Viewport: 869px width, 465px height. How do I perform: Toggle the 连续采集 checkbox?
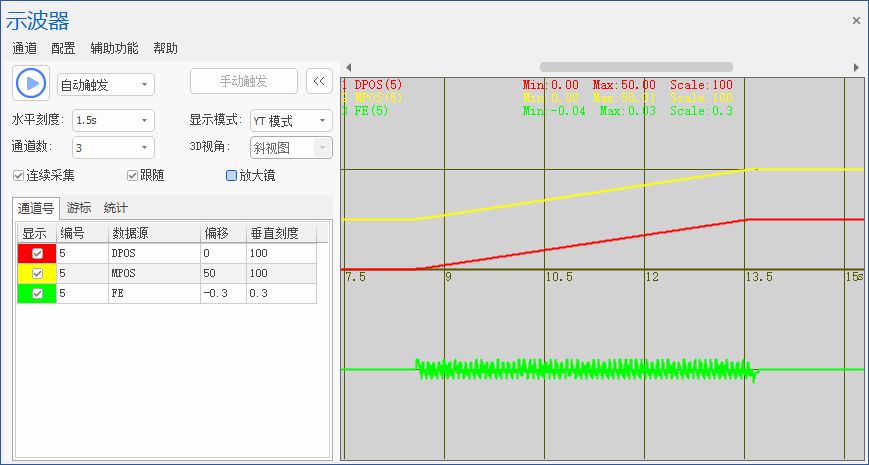19,176
